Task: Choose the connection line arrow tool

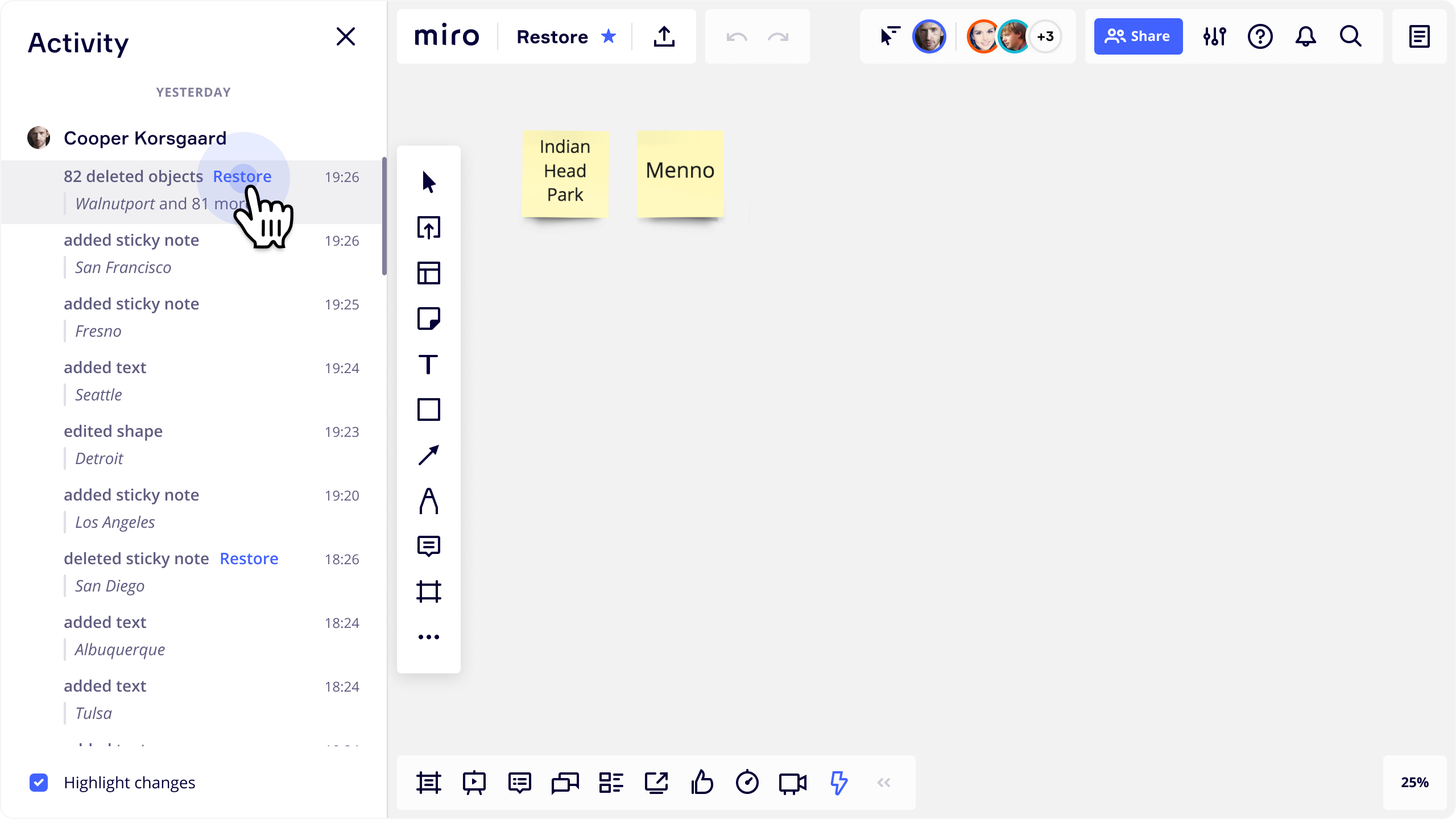Action: (x=429, y=455)
